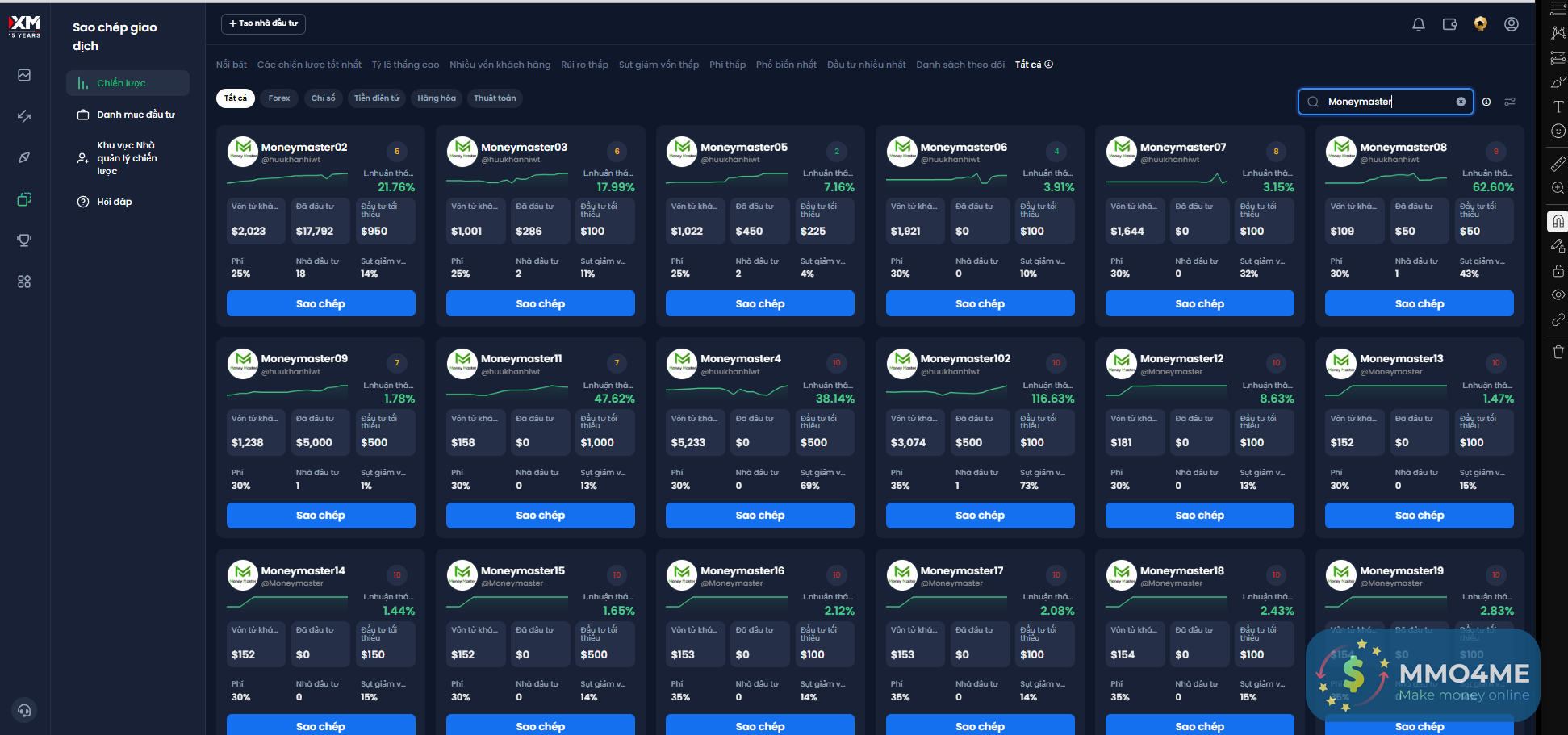Filter strategies by the Chỉ số chip
This screenshot has width=1568, height=735.
point(323,98)
